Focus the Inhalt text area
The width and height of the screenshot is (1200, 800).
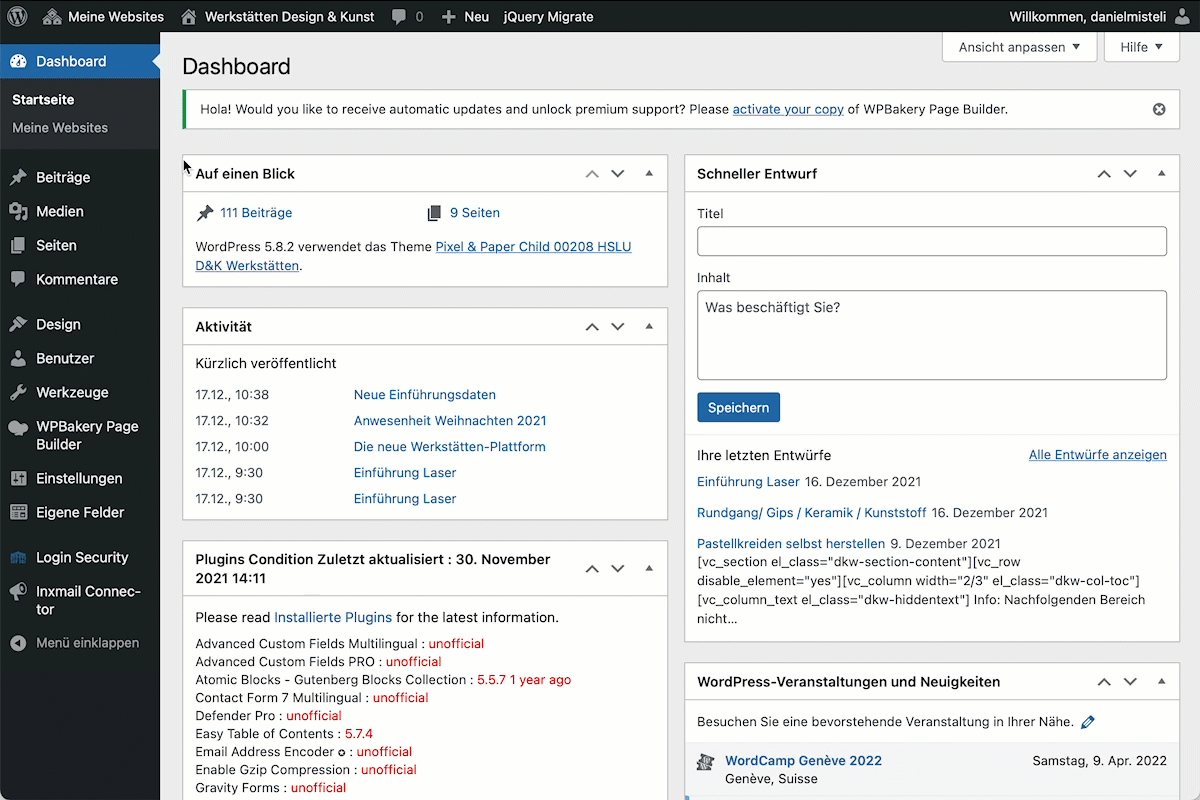(x=932, y=335)
